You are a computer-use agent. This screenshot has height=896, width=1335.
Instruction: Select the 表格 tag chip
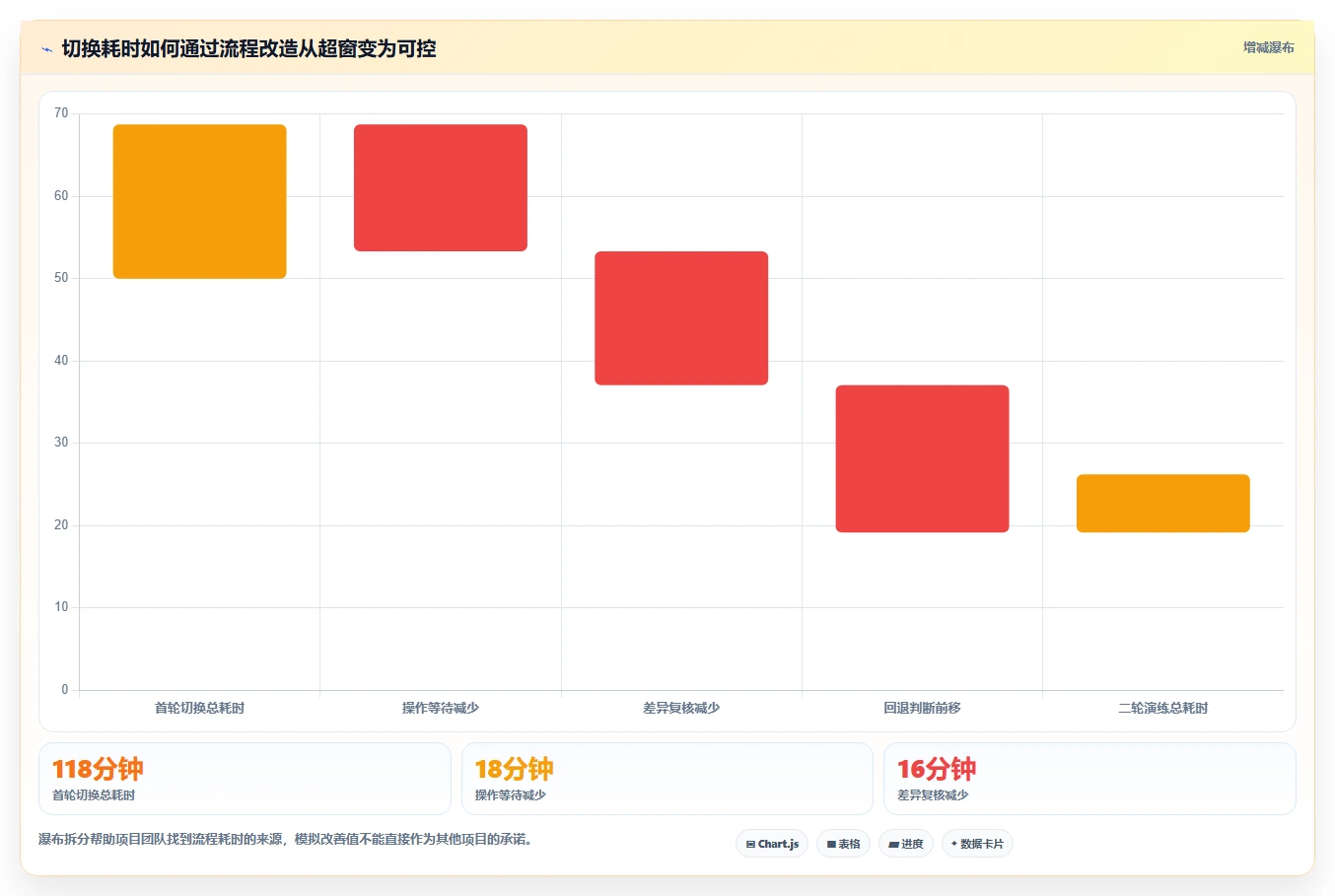tap(843, 844)
